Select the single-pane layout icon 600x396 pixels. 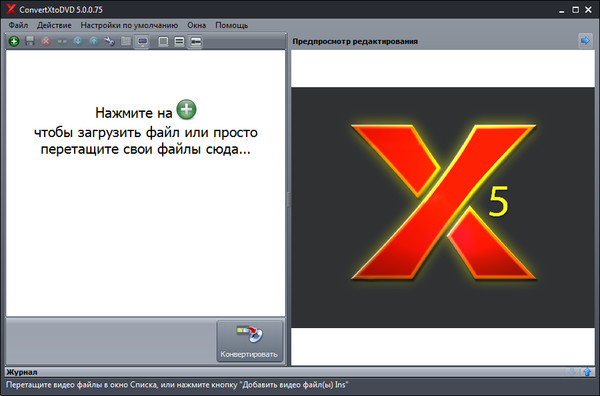[163, 41]
